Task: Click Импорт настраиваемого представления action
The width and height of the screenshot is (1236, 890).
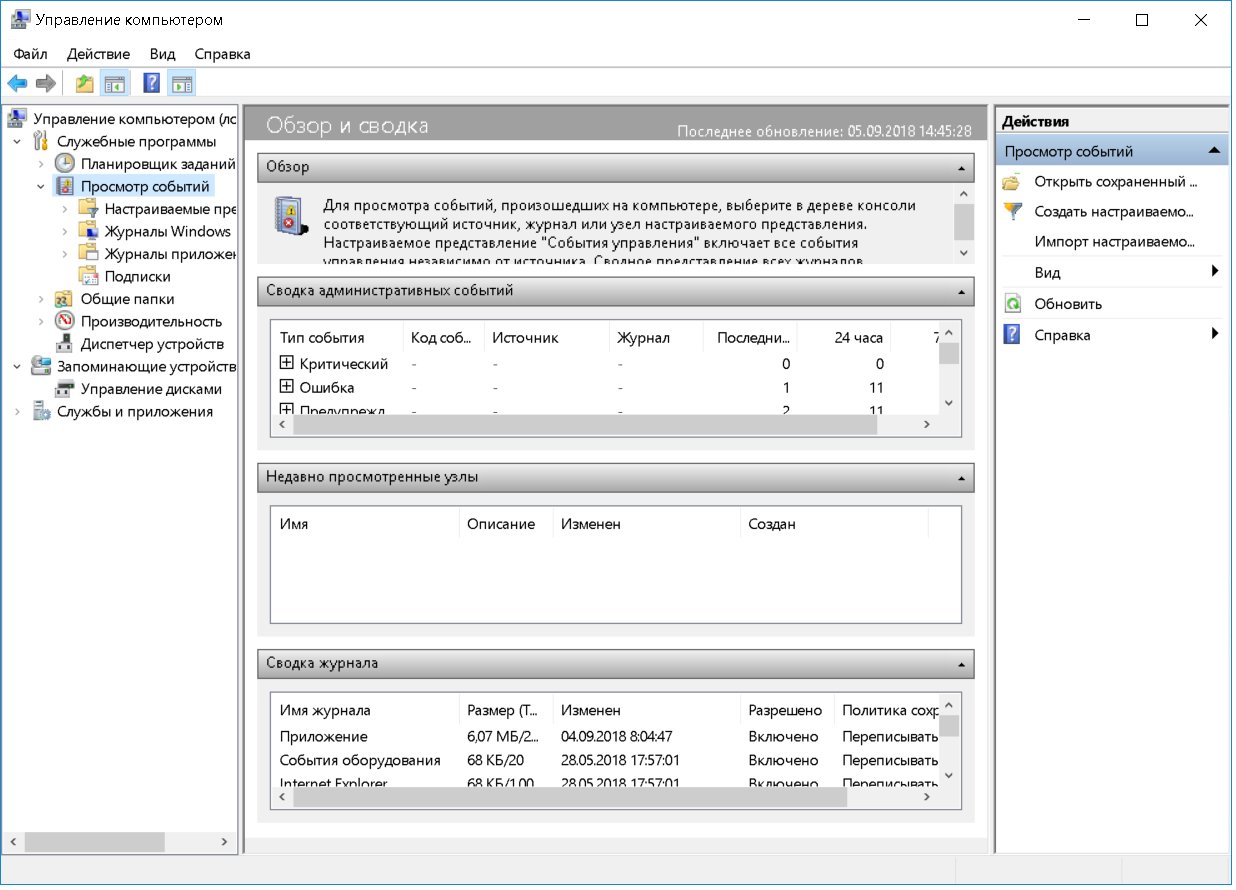Action: pos(1114,242)
